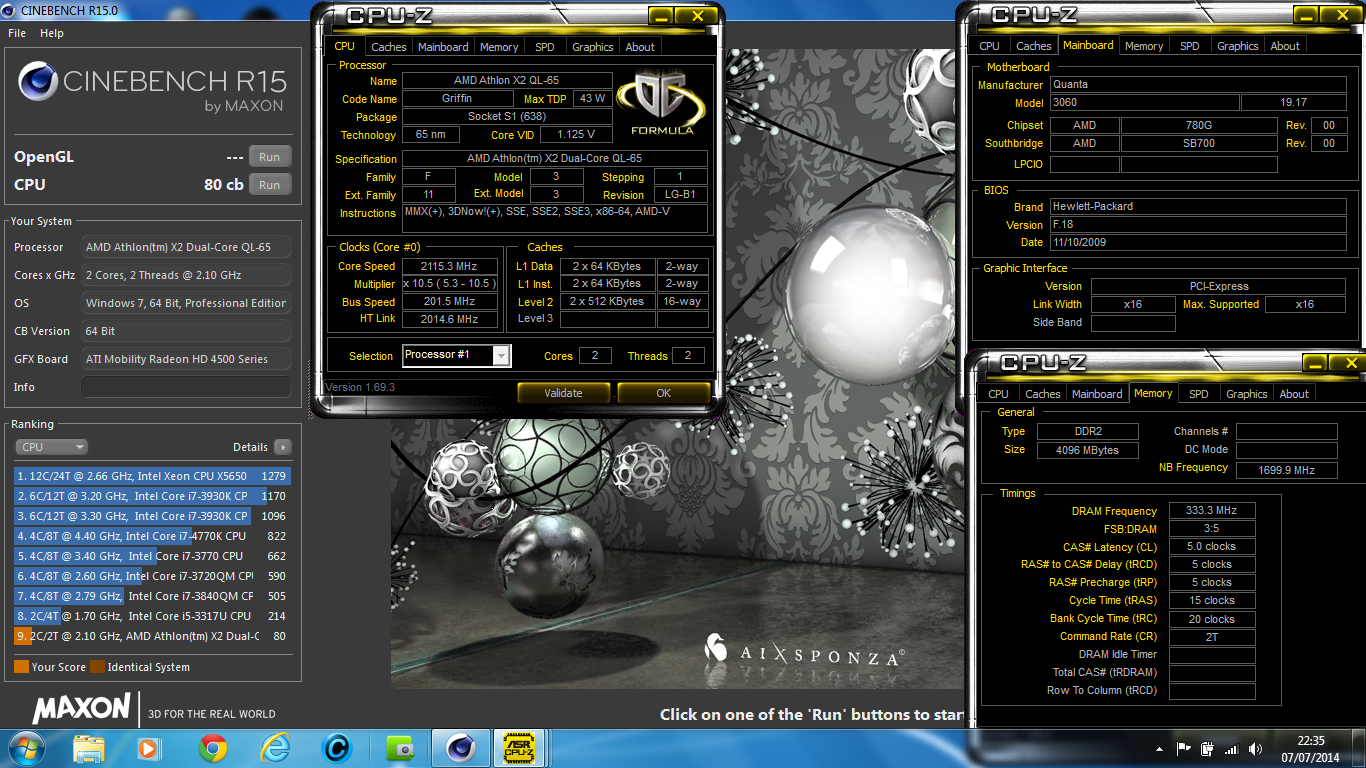Click the Cinebench title bar icon

point(10,10)
